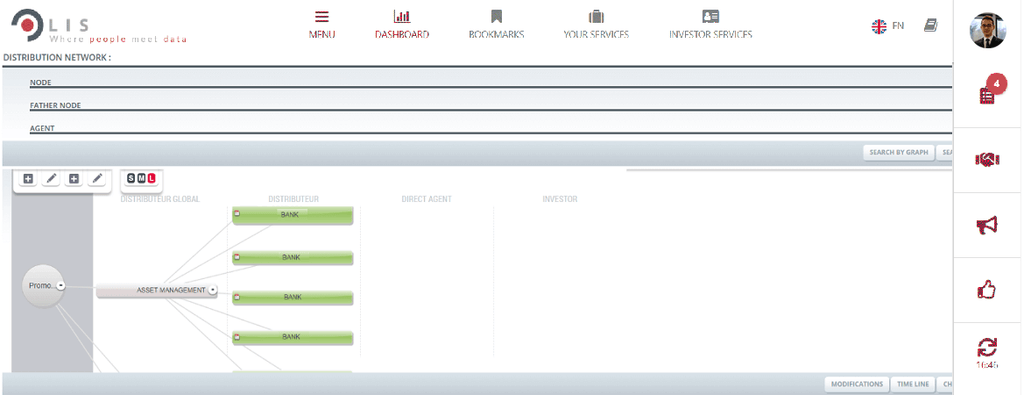Image resolution: width=1024 pixels, height=395 pixels.
Task: Click the INVESTOR column header
Action: [560, 199]
